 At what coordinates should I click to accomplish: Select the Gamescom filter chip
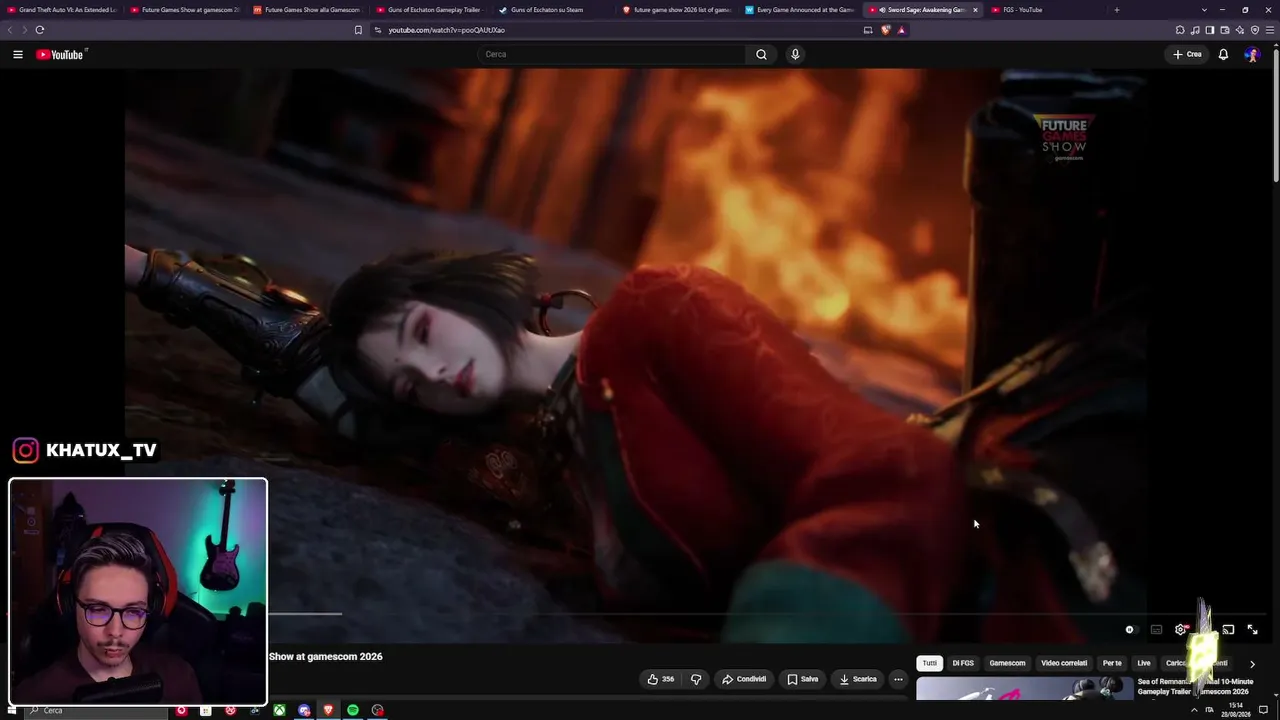(1007, 663)
